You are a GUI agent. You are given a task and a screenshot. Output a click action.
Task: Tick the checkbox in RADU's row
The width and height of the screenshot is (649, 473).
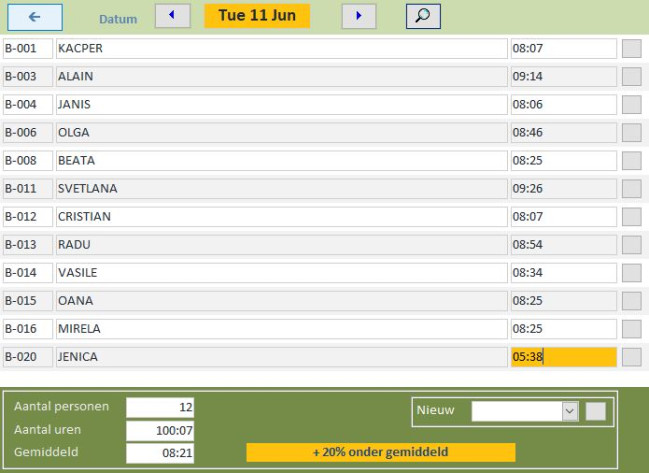[x=632, y=245]
